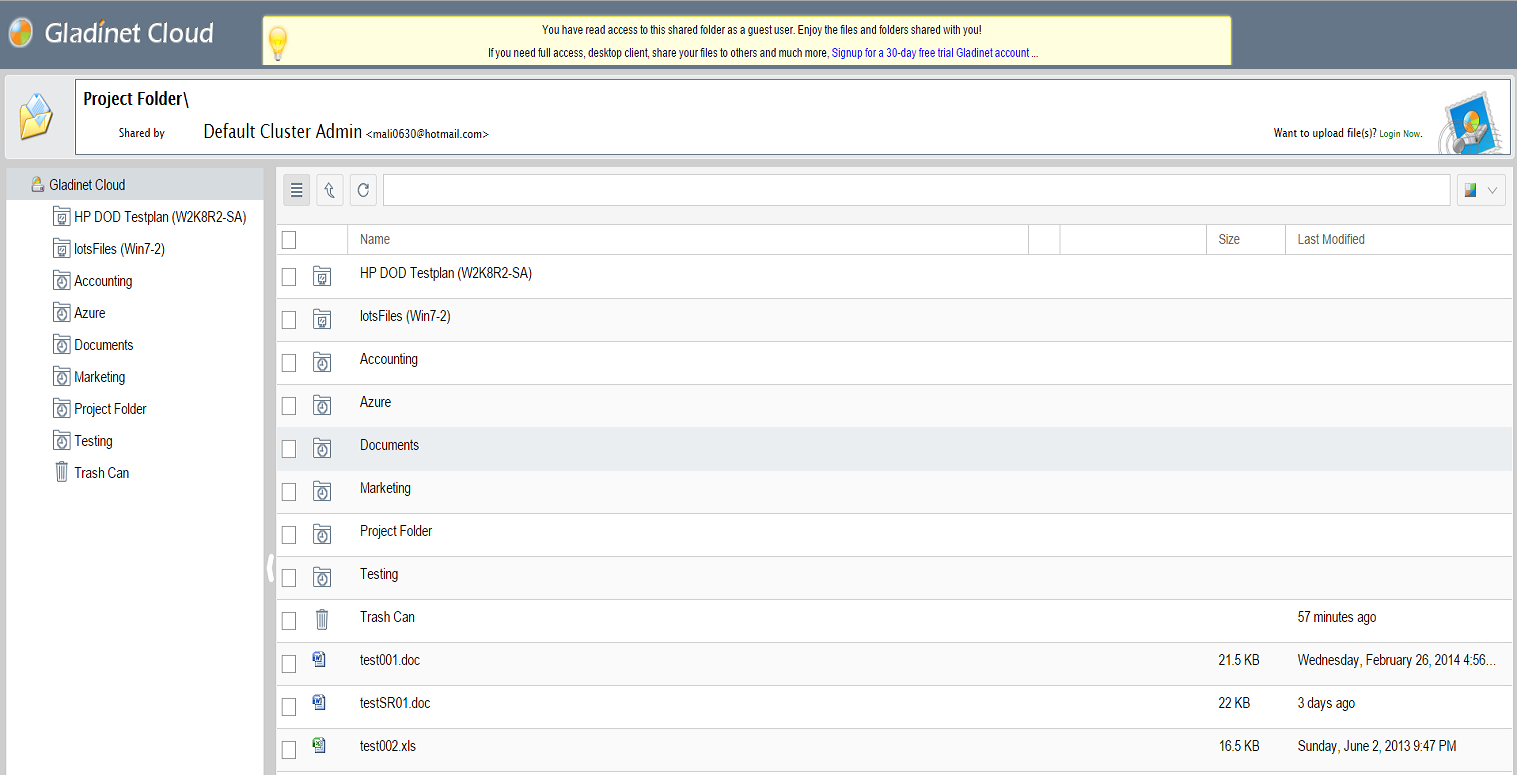Open the Trash Can icon in the sidebar
This screenshot has height=775, width=1517.
(61, 472)
